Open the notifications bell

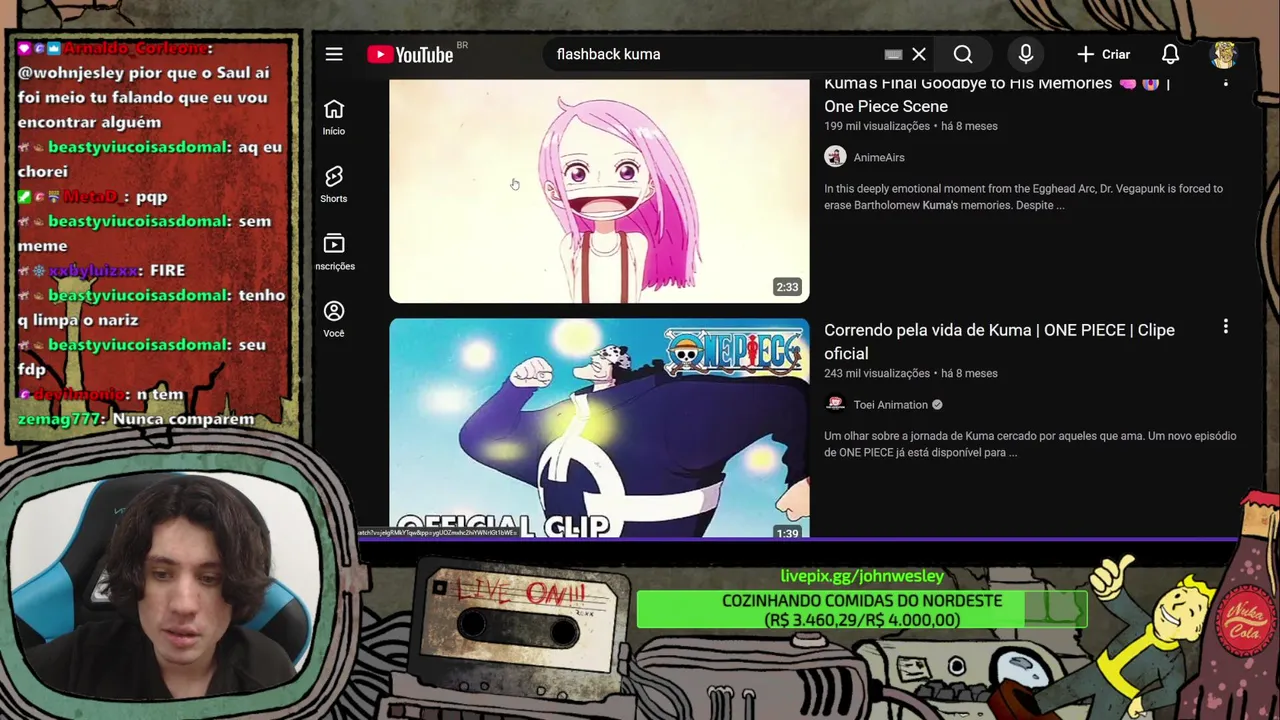click(1170, 54)
